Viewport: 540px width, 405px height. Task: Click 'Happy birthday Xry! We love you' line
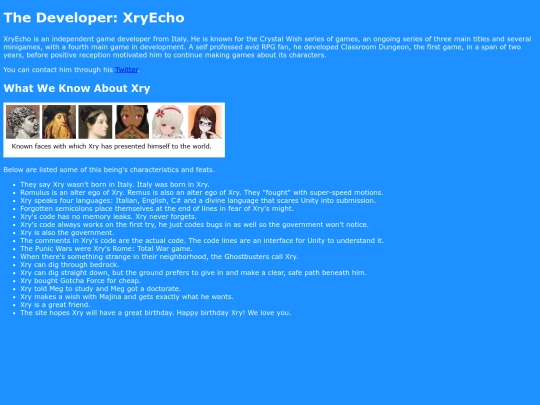click(x=156, y=313)
